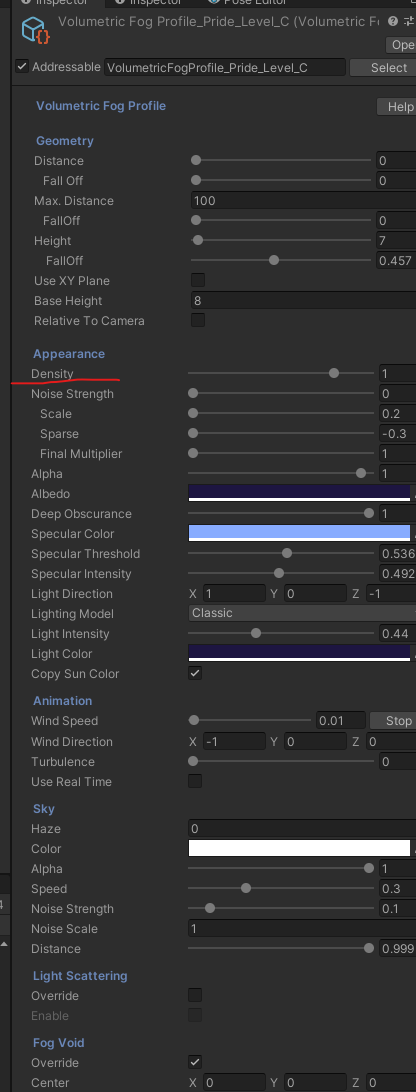The height and width of the screenshot is (1092, 416).
Task: Click the Light Intensity slider handle
Action: (x=256, y=634)
